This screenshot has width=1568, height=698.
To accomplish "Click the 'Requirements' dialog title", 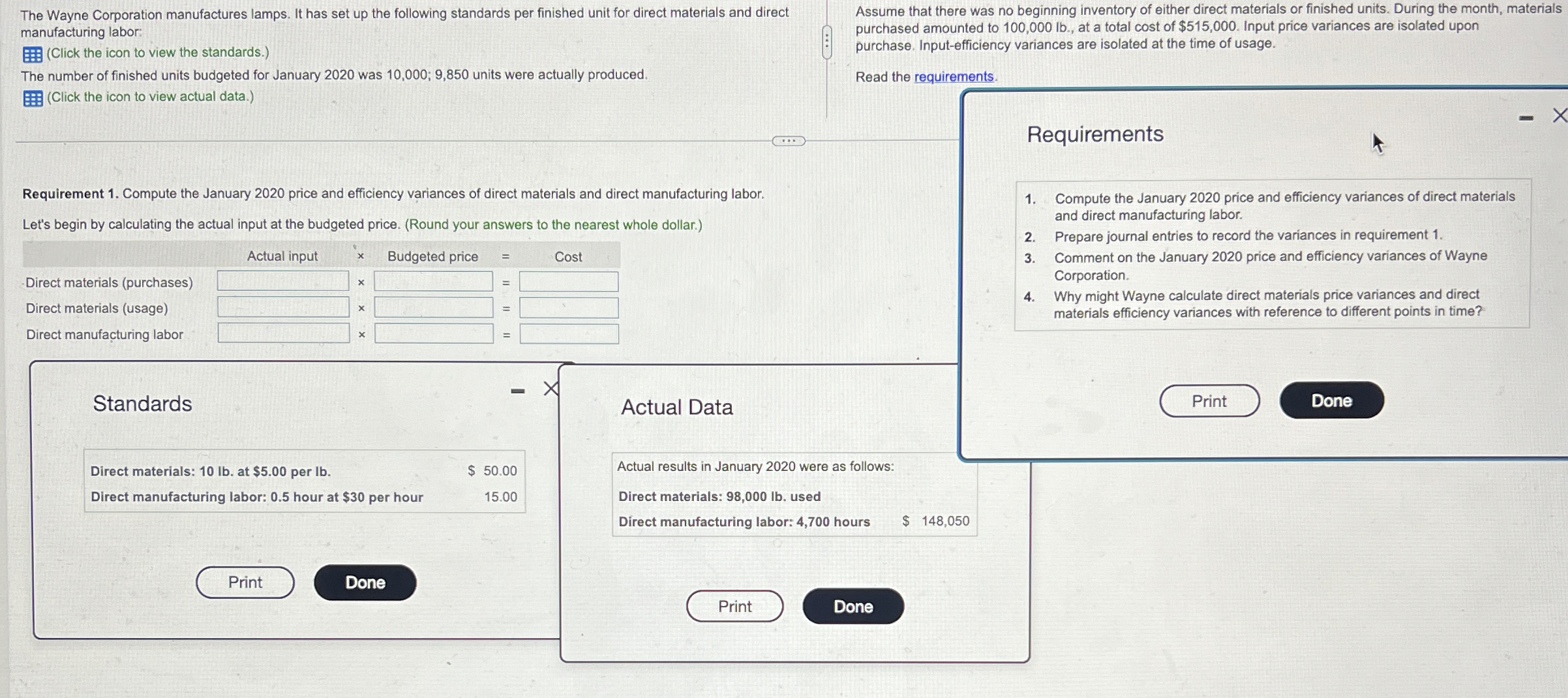I will point(1095,134).
